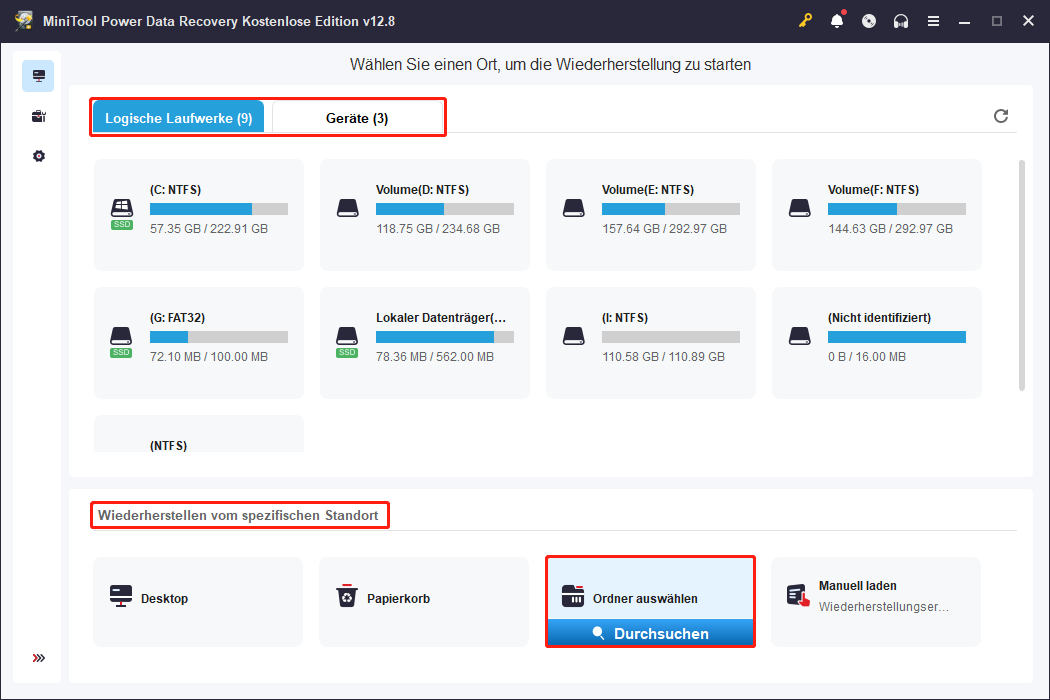Select the Volume(E: NTFS) drive icon
Screen dimensions: 1050x700
[x=573, y=208]
